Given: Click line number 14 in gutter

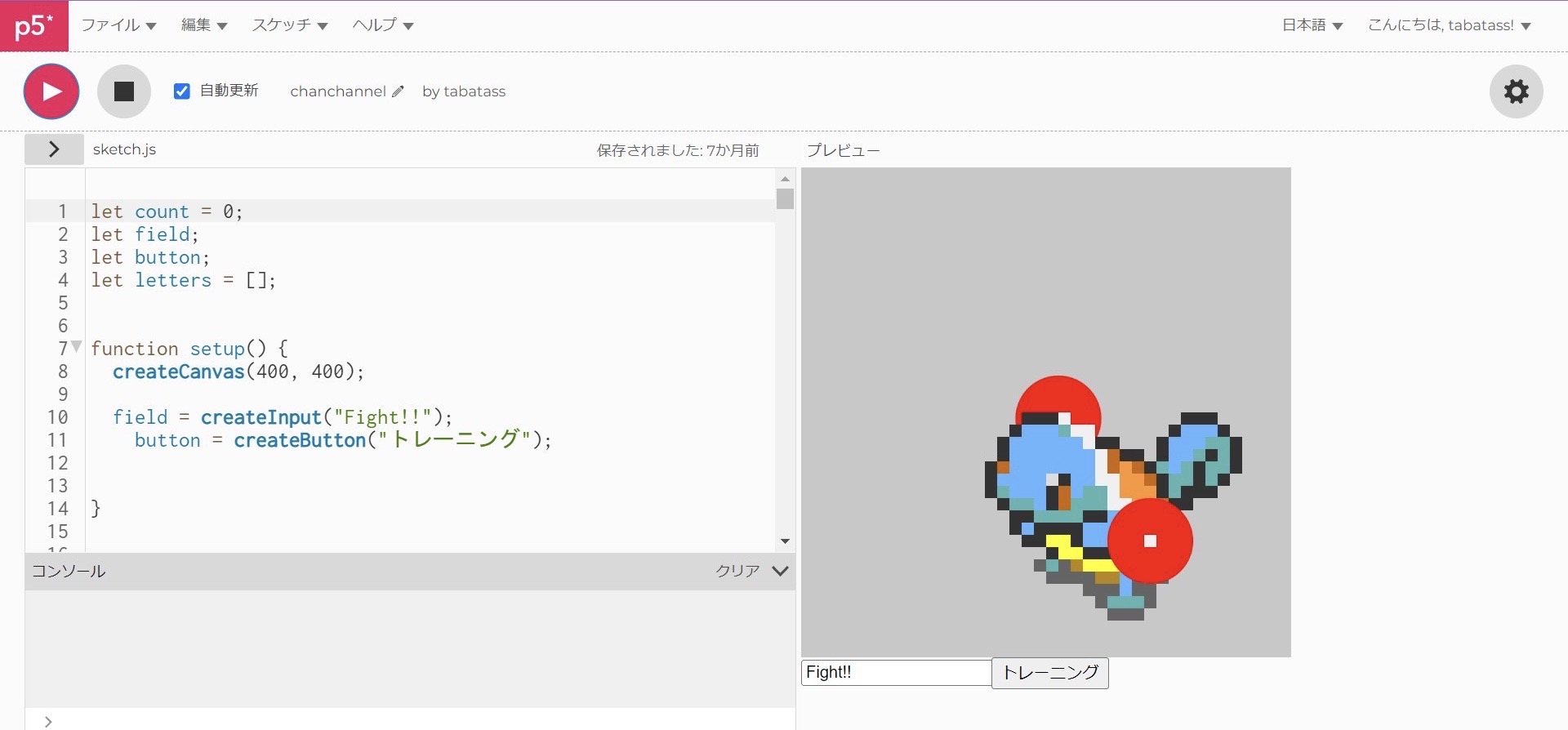Looking at the screenshot, I should 57,509.
